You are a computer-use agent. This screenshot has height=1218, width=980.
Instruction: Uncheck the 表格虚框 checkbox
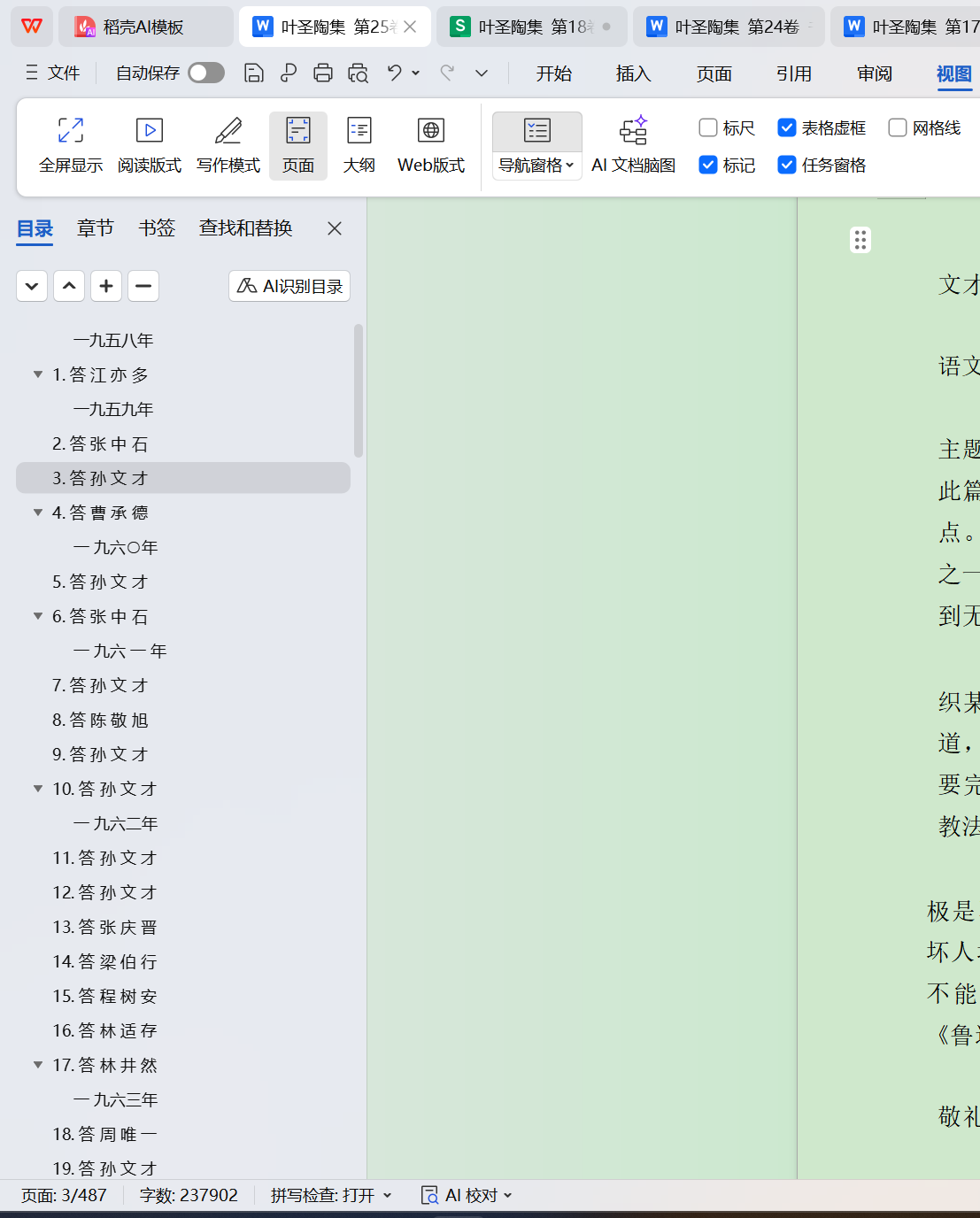787,127
